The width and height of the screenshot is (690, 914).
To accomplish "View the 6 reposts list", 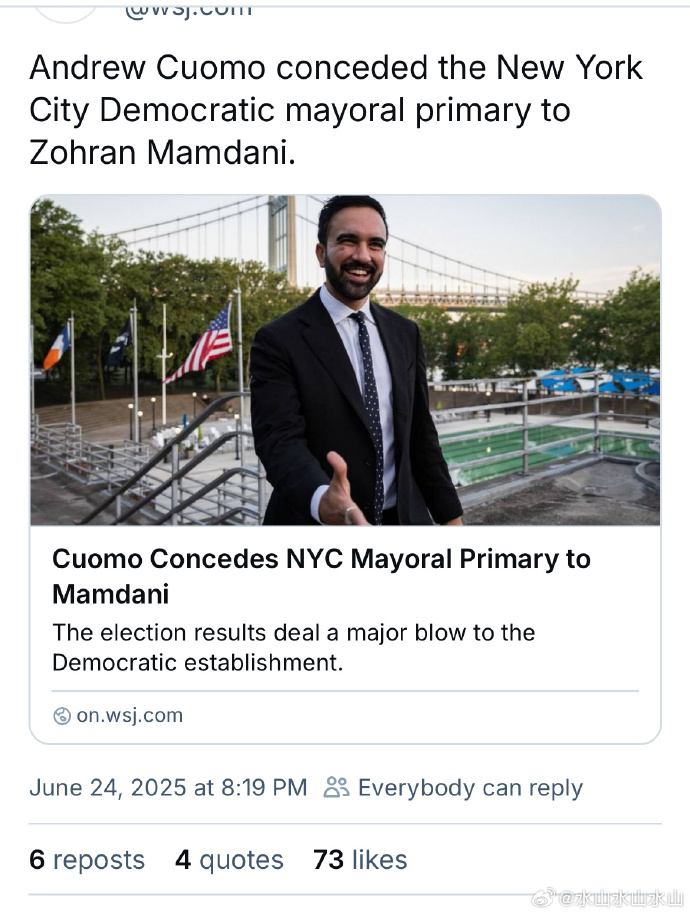I will pyautogui.click(x=87, y=860).
